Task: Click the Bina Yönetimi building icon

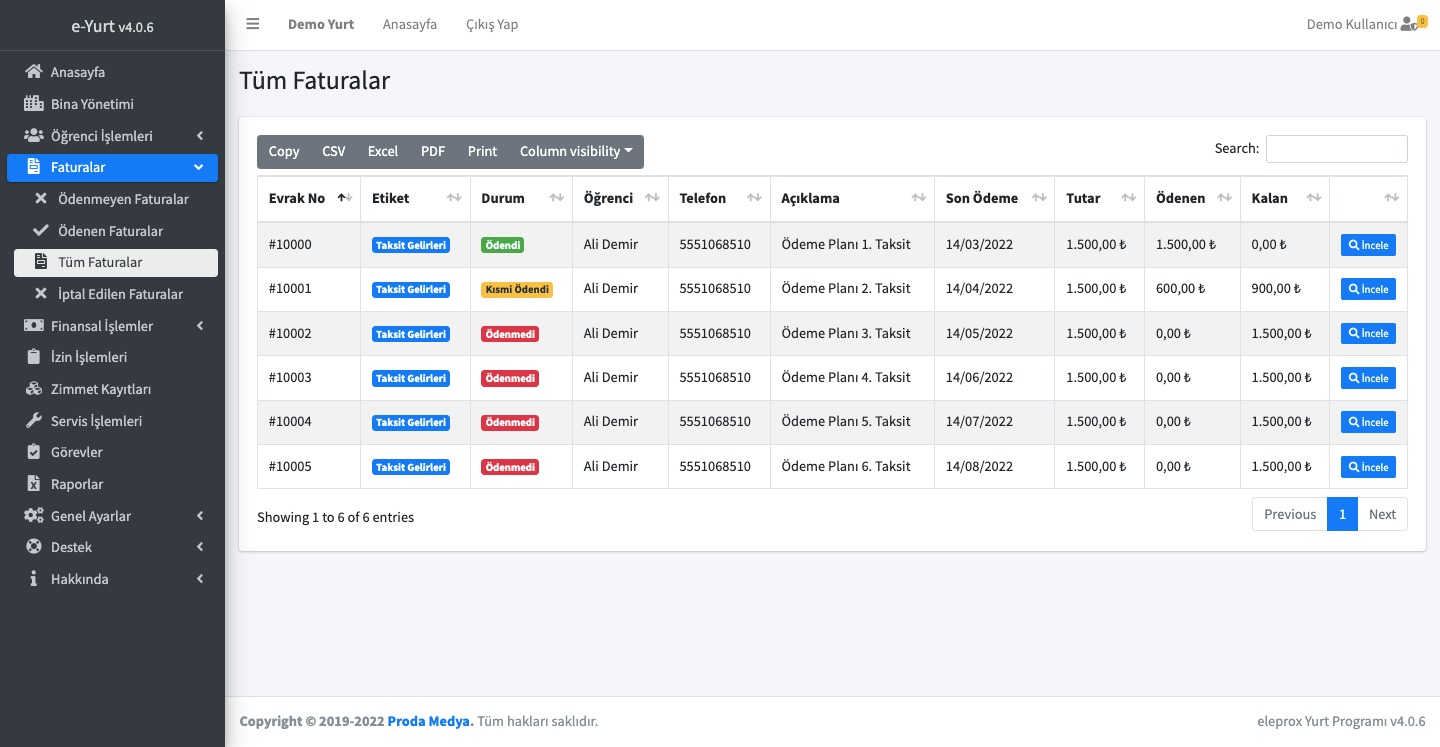Action: (34, 104)
